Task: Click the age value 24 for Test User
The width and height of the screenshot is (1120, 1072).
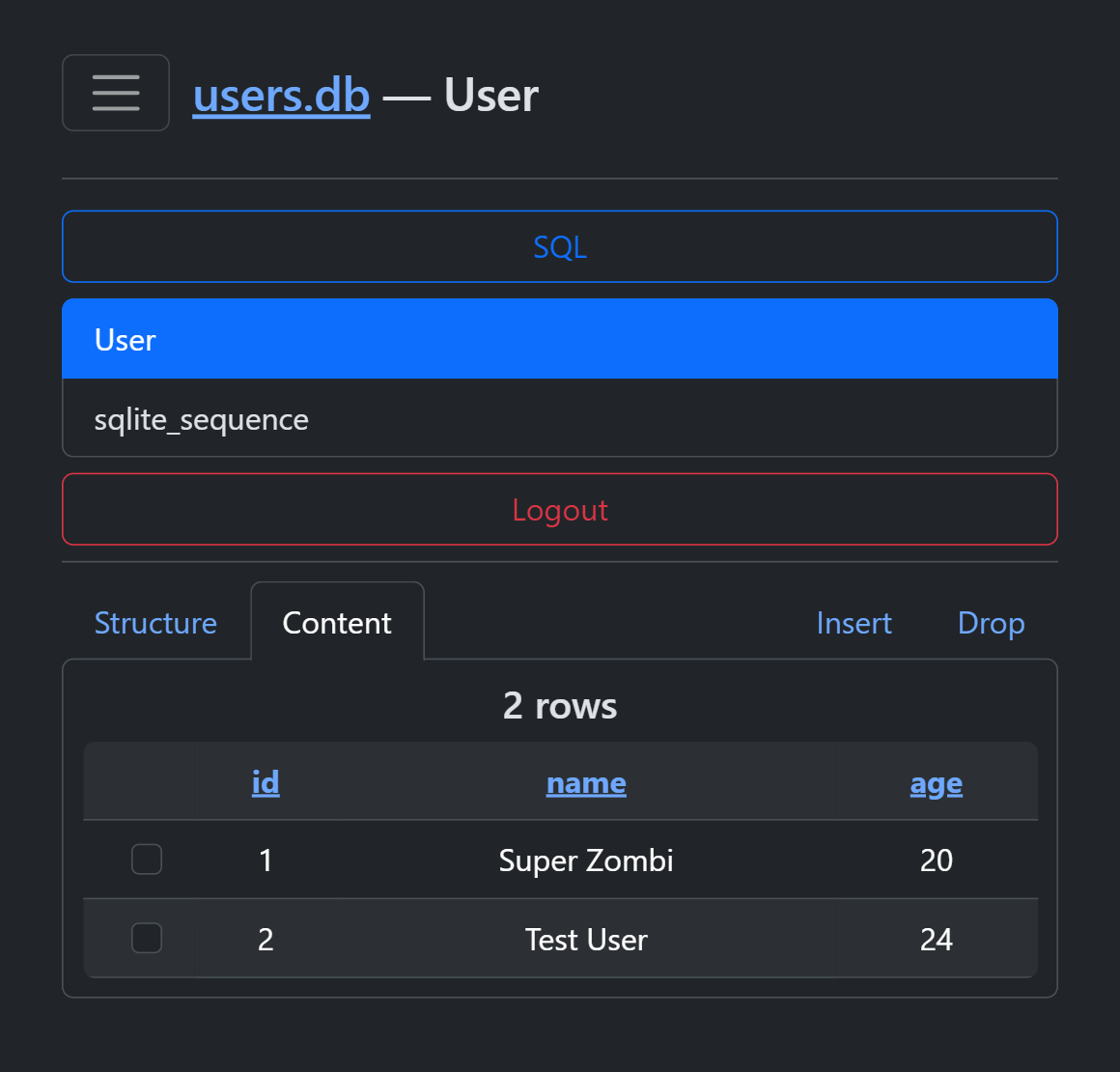Action: tap(936, 939)
